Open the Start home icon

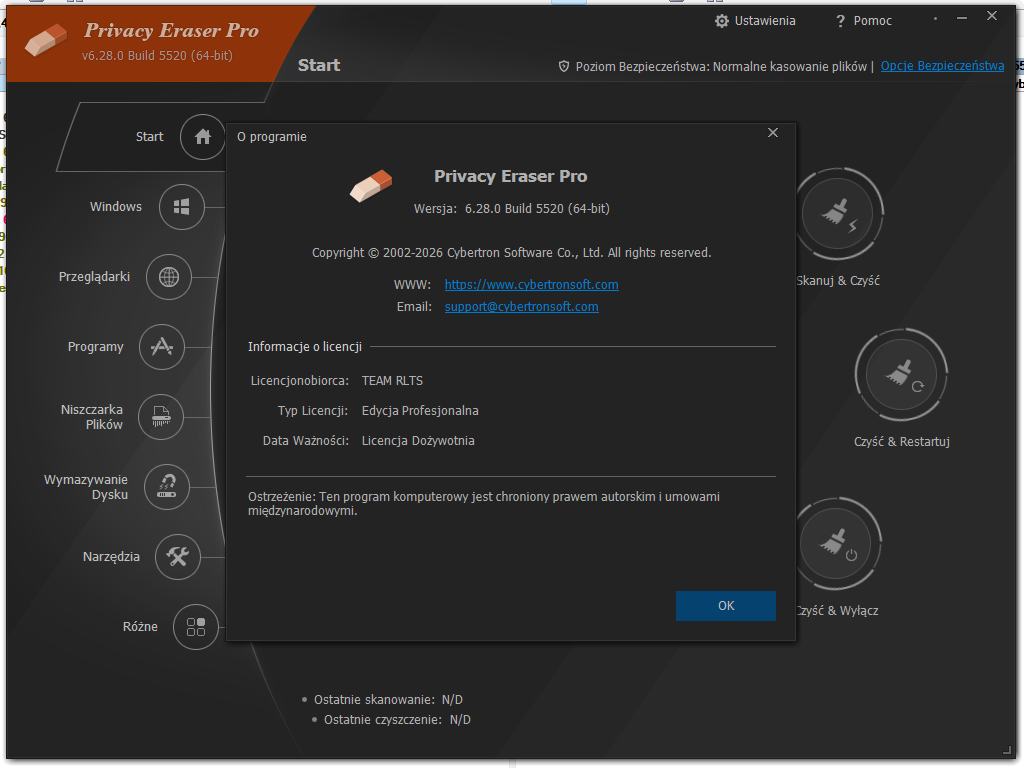(x=202, y=136)
